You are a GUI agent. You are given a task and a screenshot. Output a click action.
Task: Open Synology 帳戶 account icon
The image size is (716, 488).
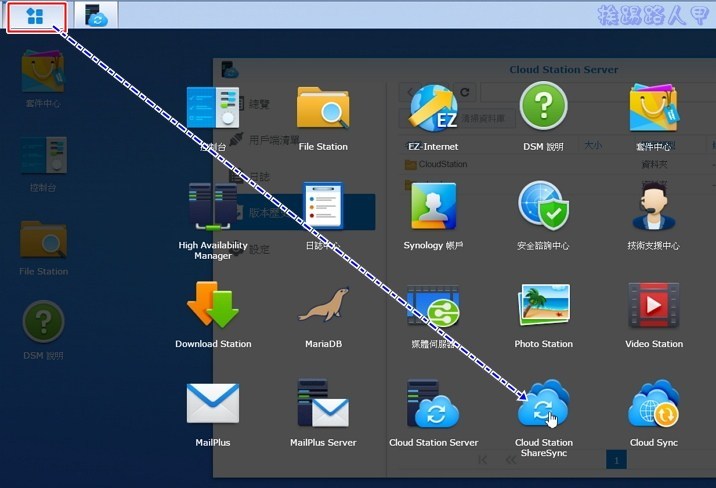click(x=433, y=208)
